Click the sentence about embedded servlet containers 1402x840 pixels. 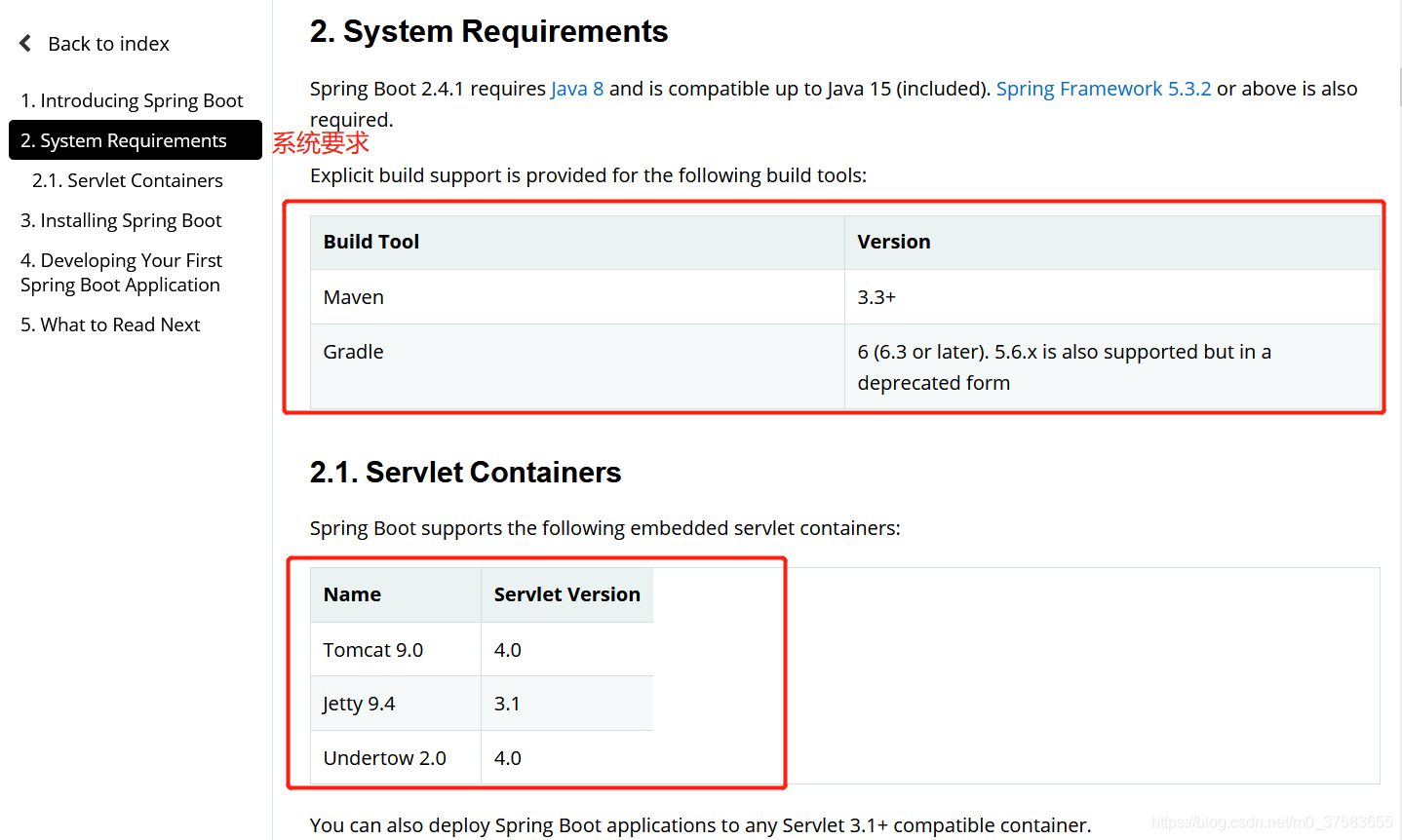604,528
